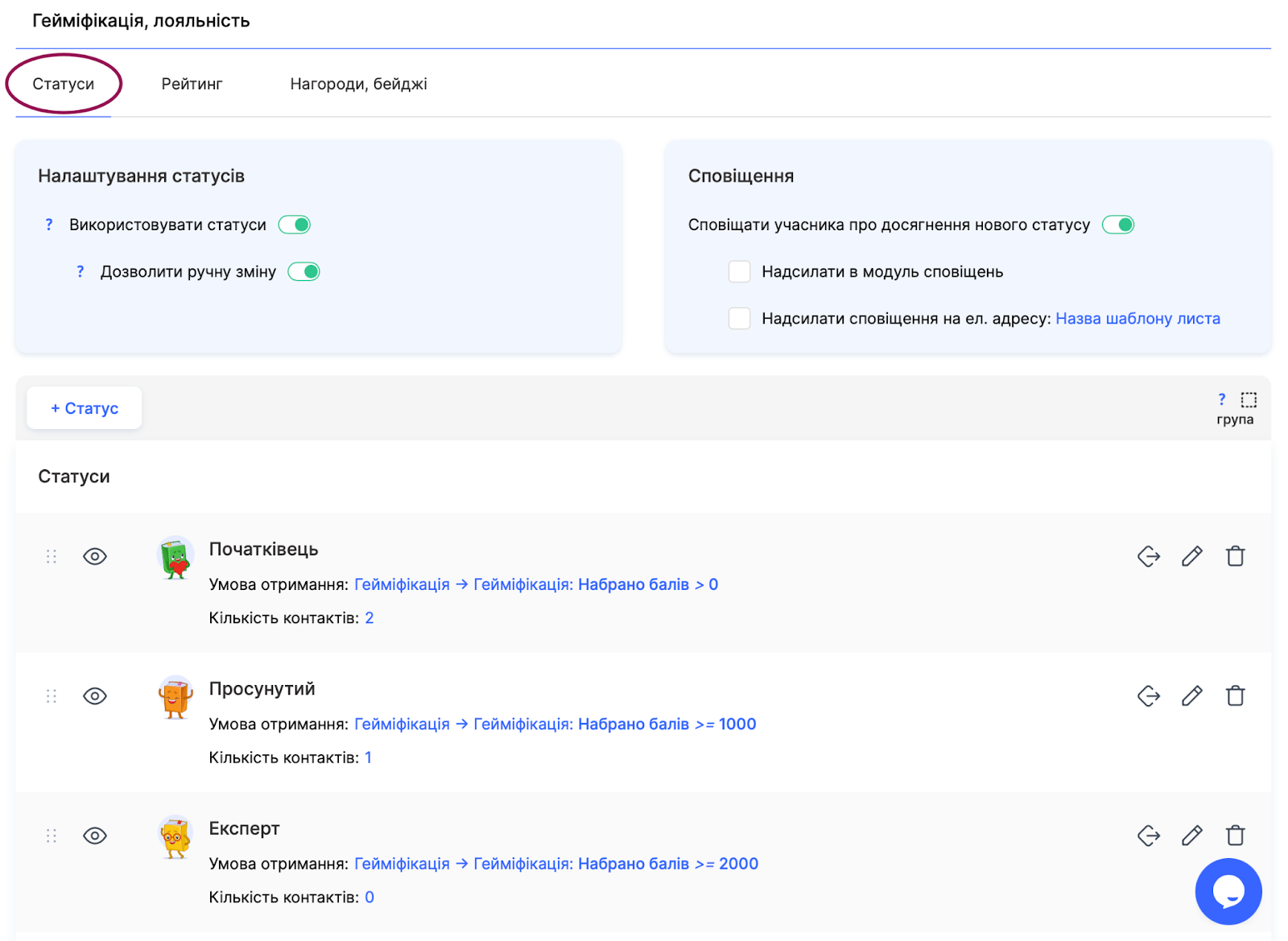Click the transfer arrow icon for Експерт
The height and width of the screenshot is (941, 1288).
1148,836
